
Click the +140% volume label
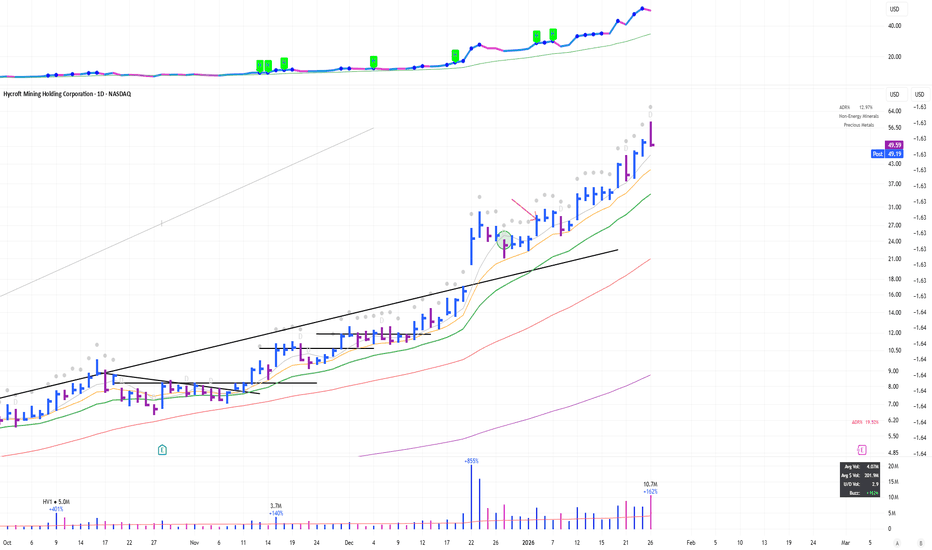pyautogui.click(x=276, y=513)
